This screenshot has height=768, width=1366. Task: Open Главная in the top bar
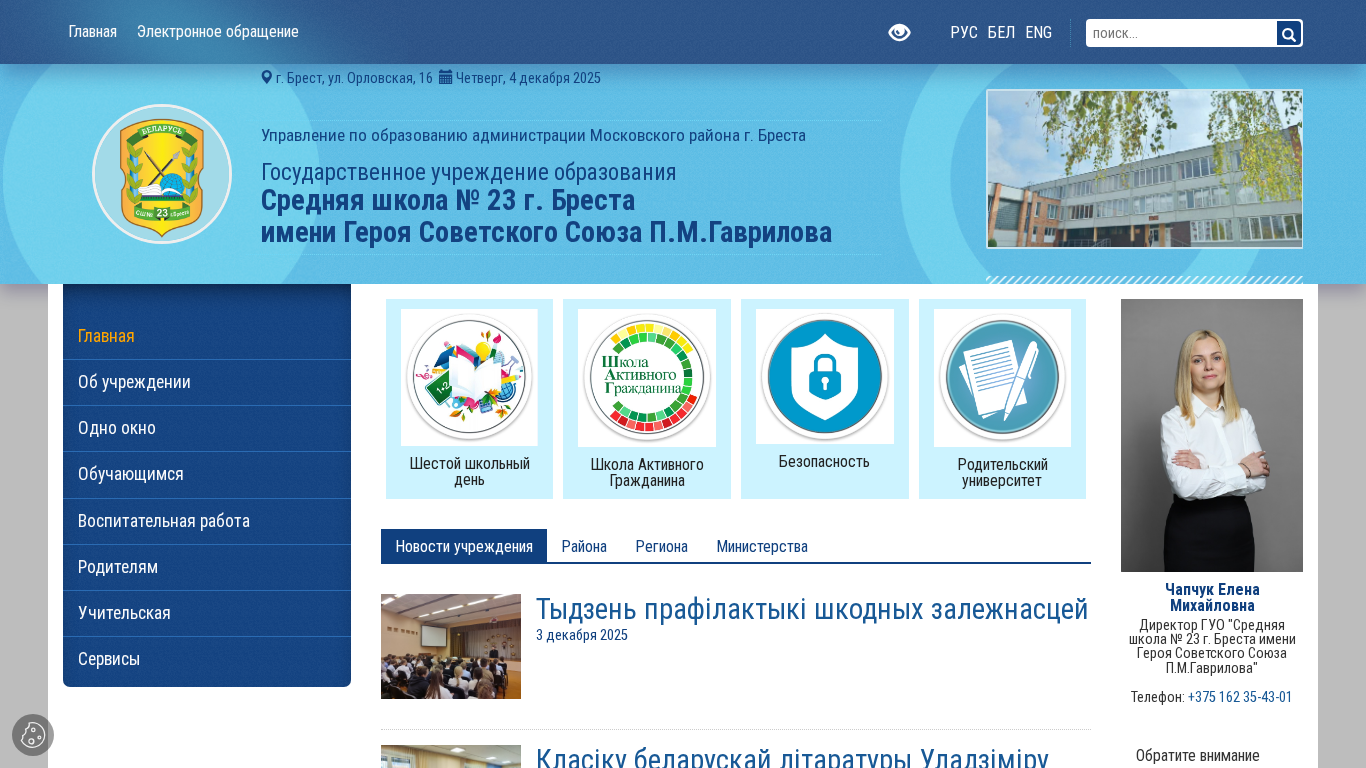click(93, 32)
